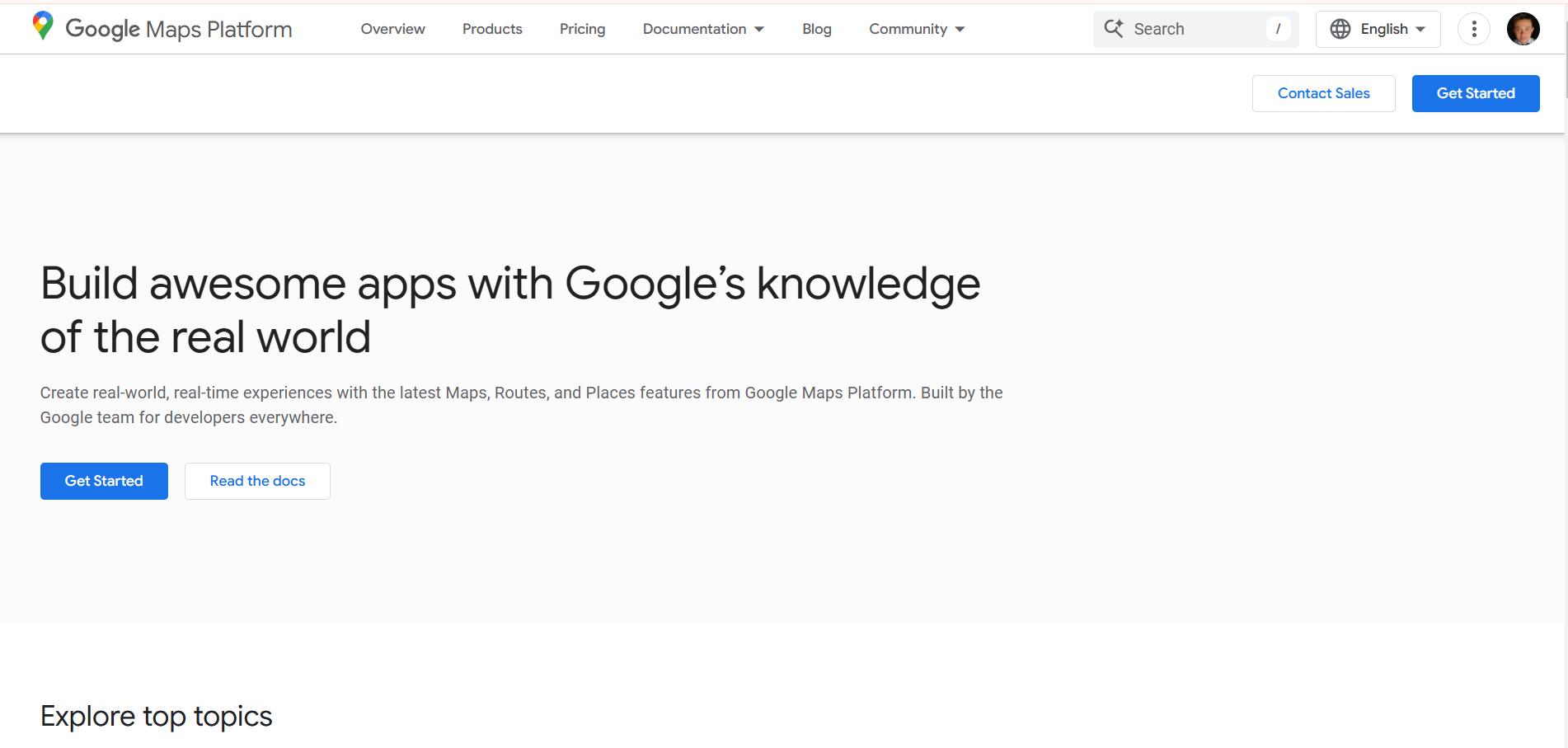Go to the Overview nav item
The image size is (1568, 748).
point(392,29)
